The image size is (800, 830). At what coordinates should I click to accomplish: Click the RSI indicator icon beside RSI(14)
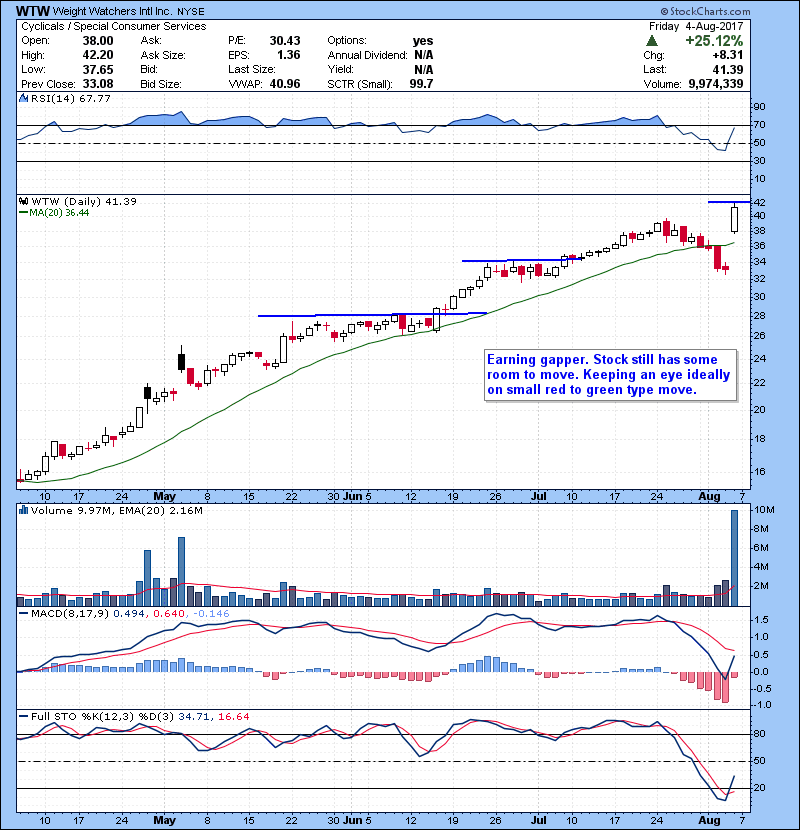click(x=23, y=98)
